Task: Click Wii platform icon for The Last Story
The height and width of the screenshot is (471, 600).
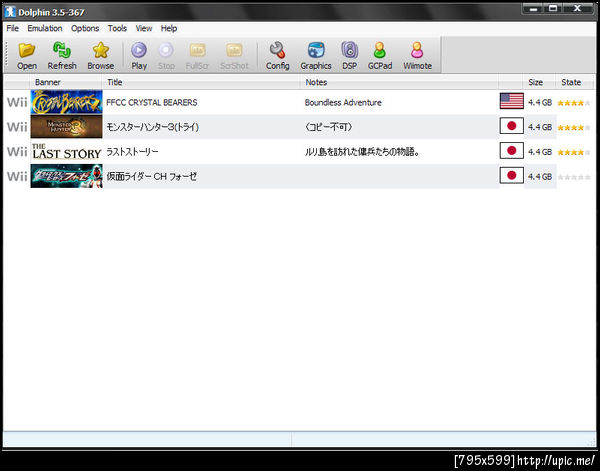Action: tap(17, 152)
